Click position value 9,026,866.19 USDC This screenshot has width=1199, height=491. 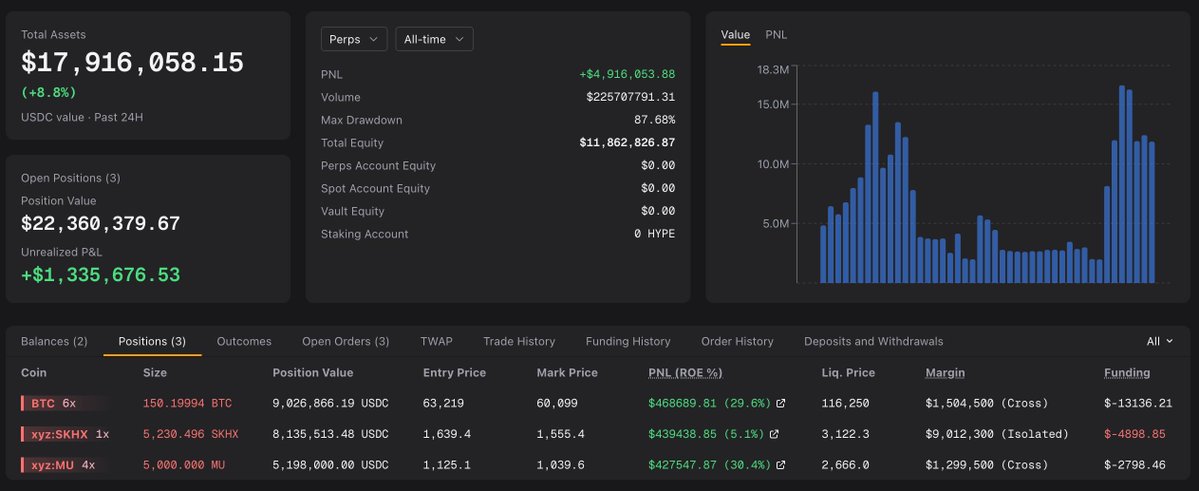tap(330, 403)
